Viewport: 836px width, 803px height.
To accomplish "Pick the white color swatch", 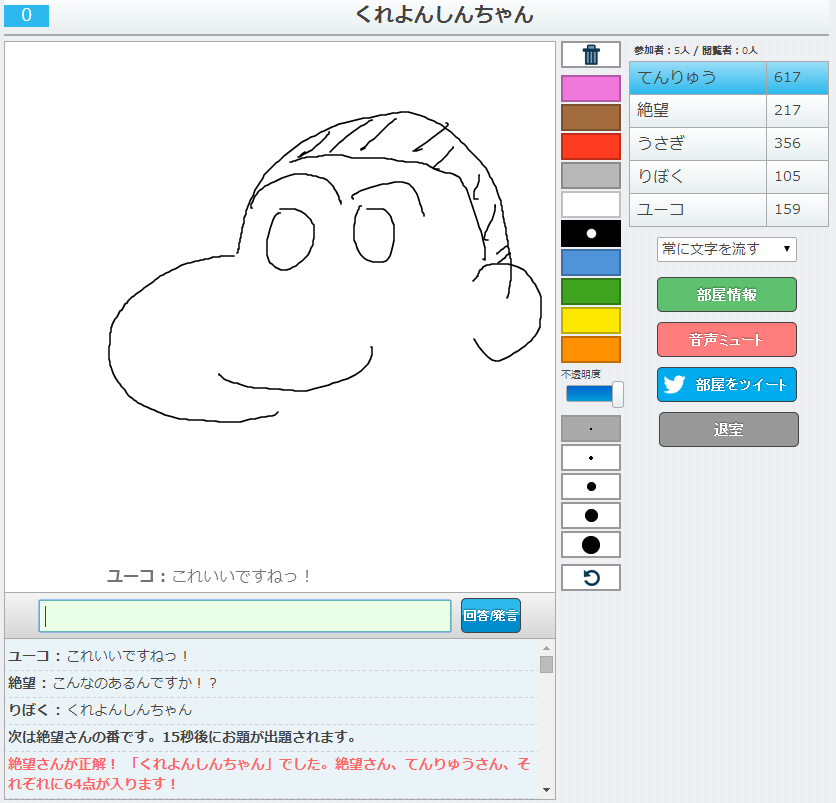I will pos(591,204).
